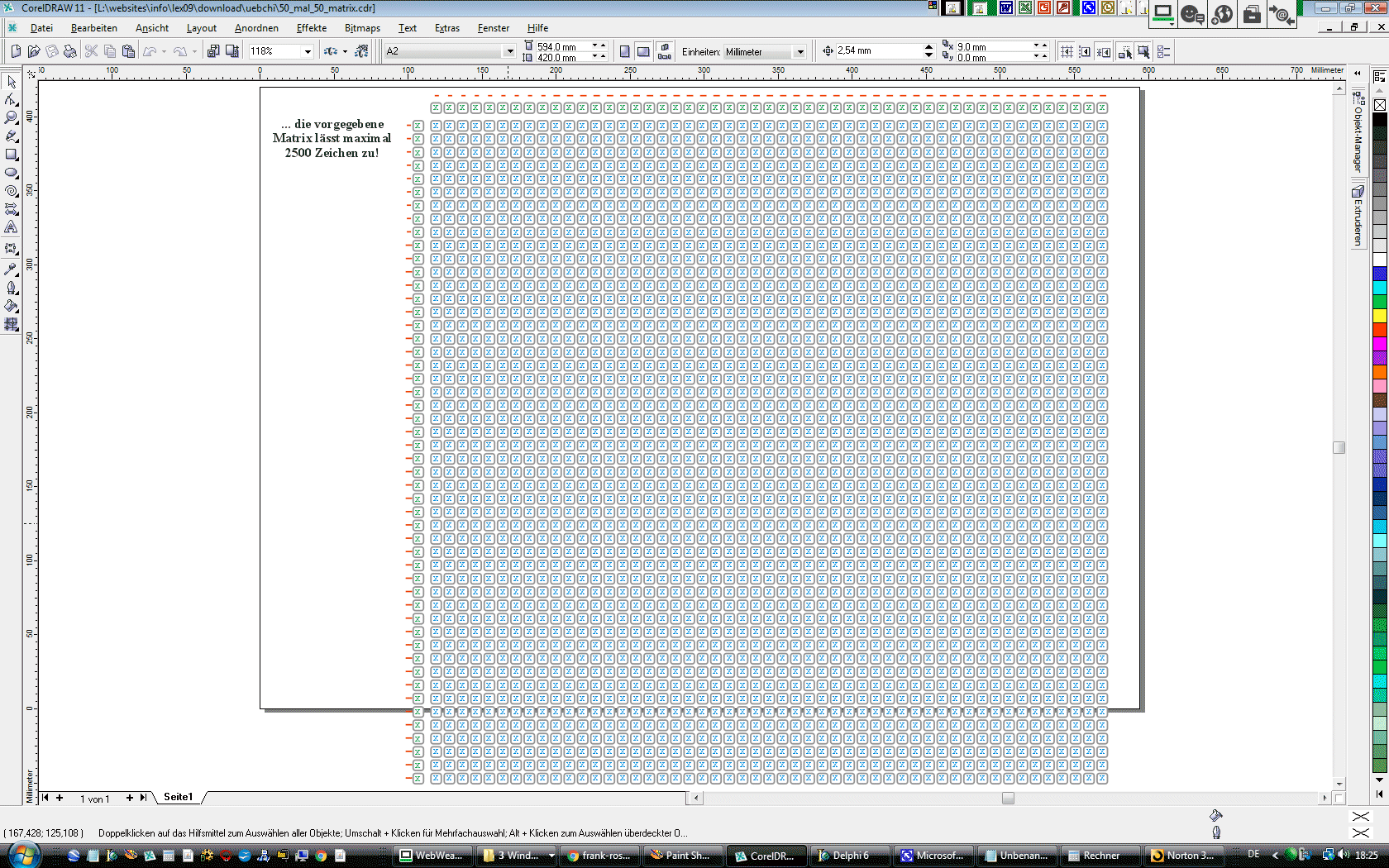Toggle Snap to Objects
This screenshot has width=1389, height=868.
[x=1103, y=52]
